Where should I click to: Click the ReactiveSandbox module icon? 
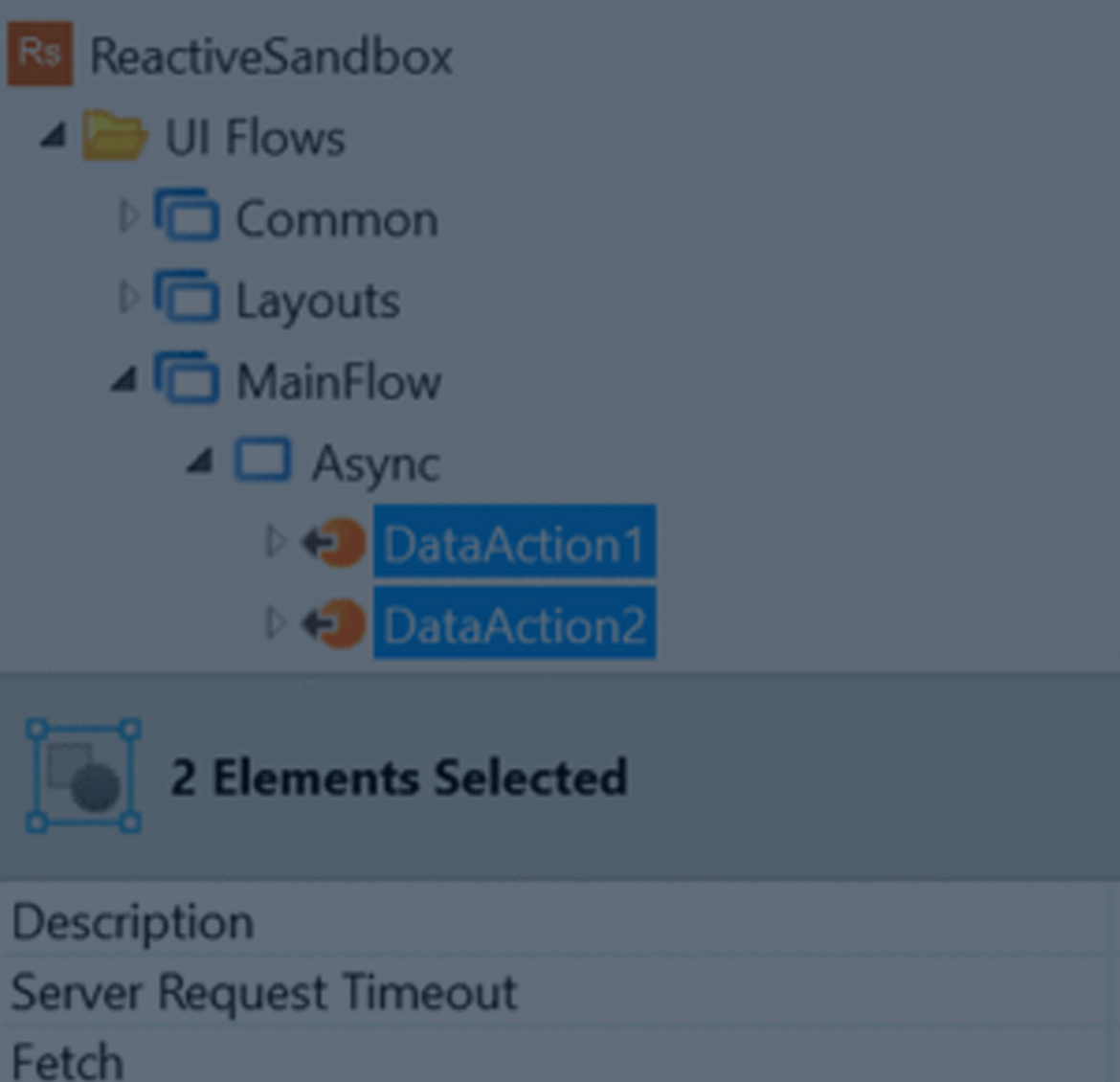[x=40, y=55]
